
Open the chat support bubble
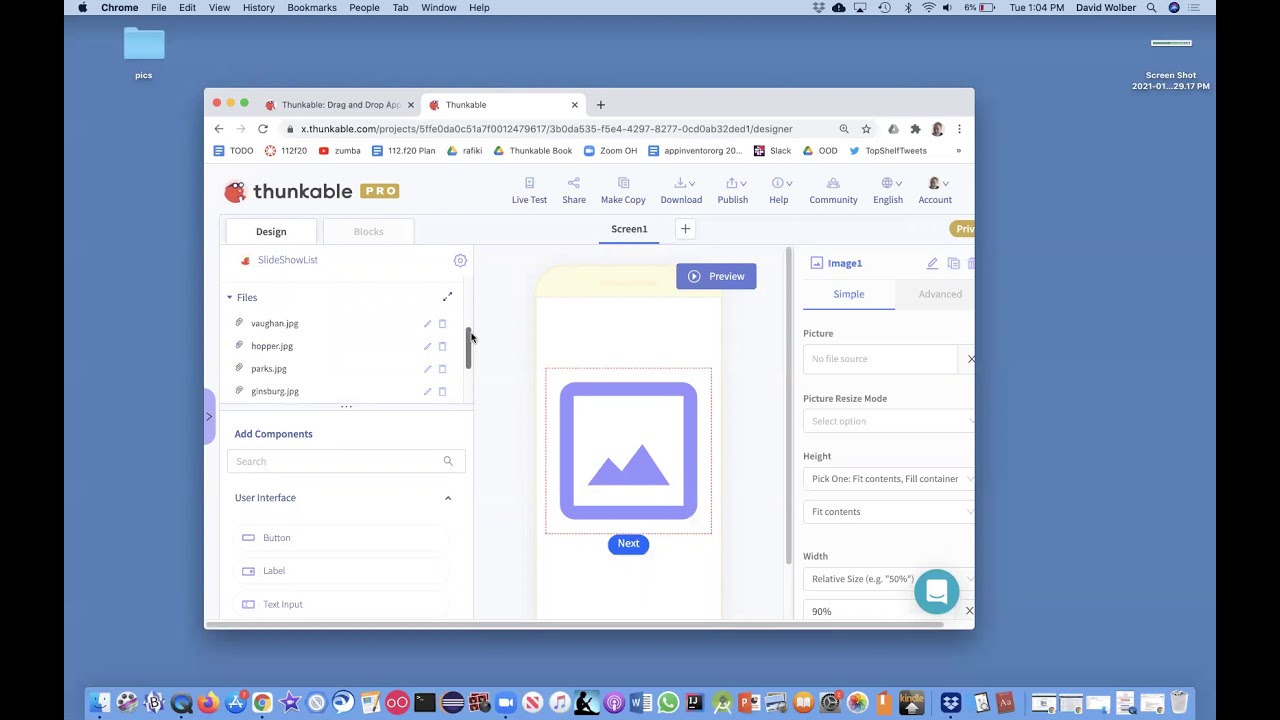coord(936,592)
